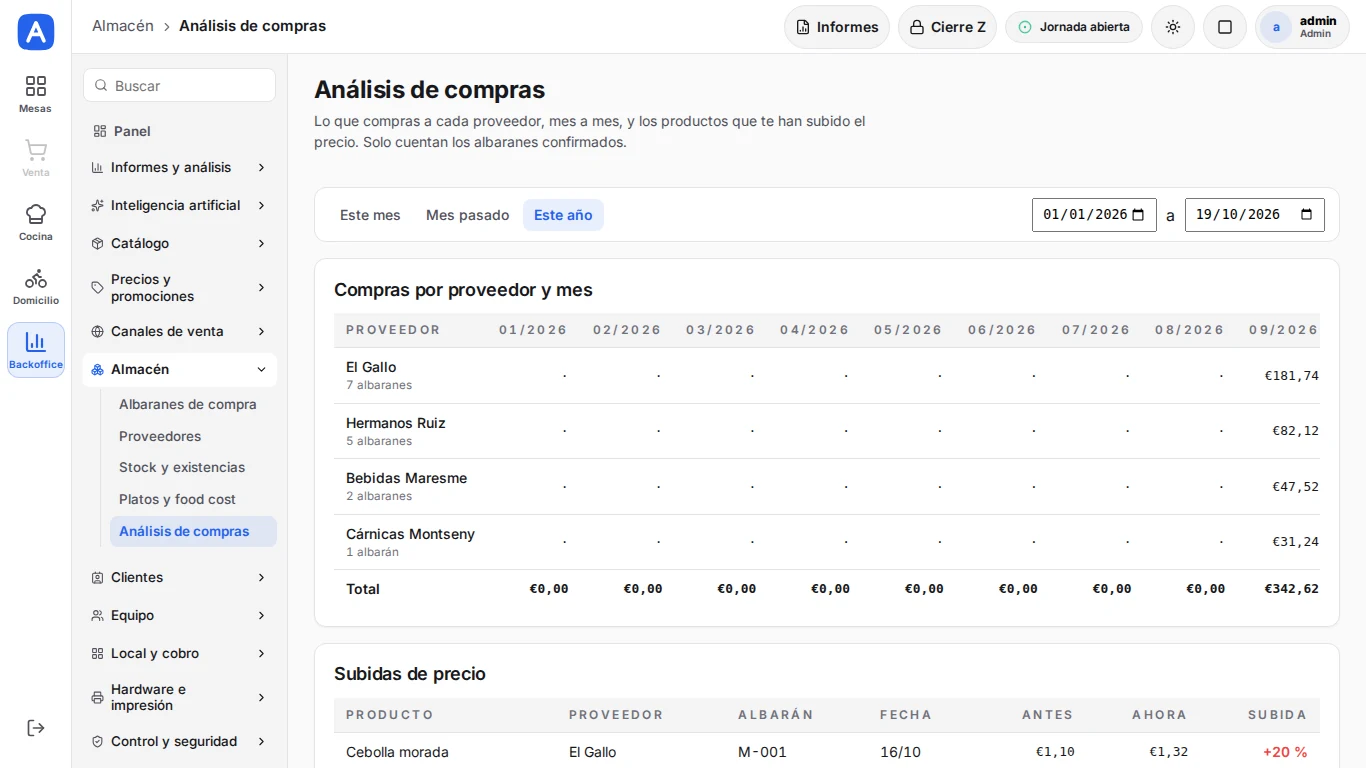Open Venta cart in left rail

[36, 158]
